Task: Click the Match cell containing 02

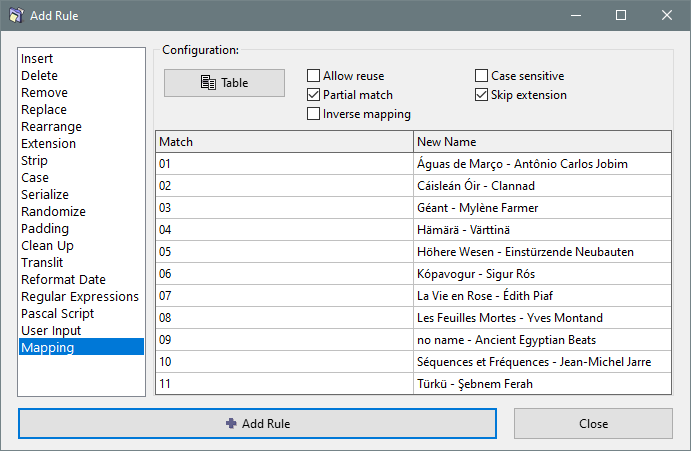Action: coord(284,186)
